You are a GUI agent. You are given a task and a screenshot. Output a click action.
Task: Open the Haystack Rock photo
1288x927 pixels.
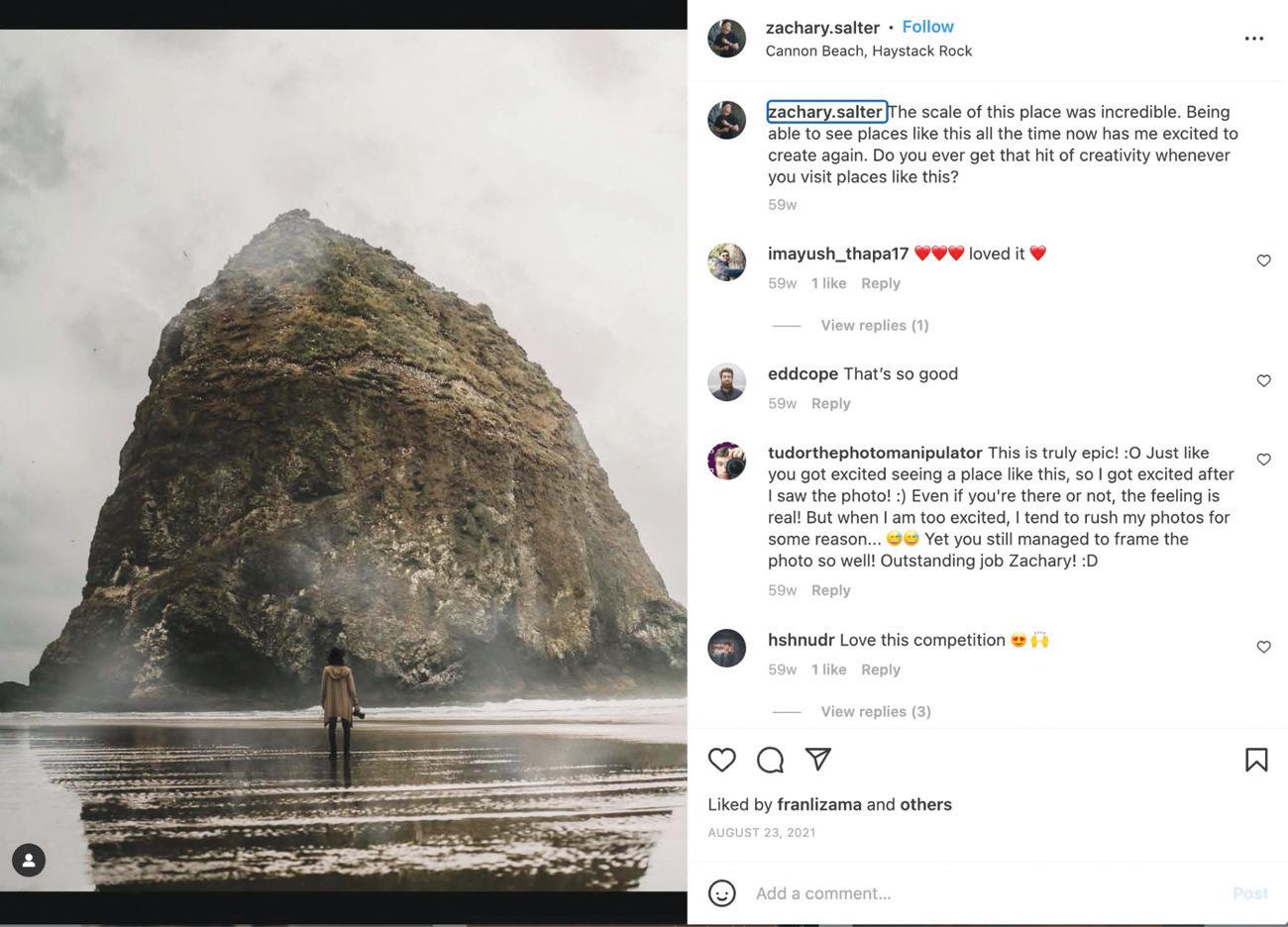(343, 461)
